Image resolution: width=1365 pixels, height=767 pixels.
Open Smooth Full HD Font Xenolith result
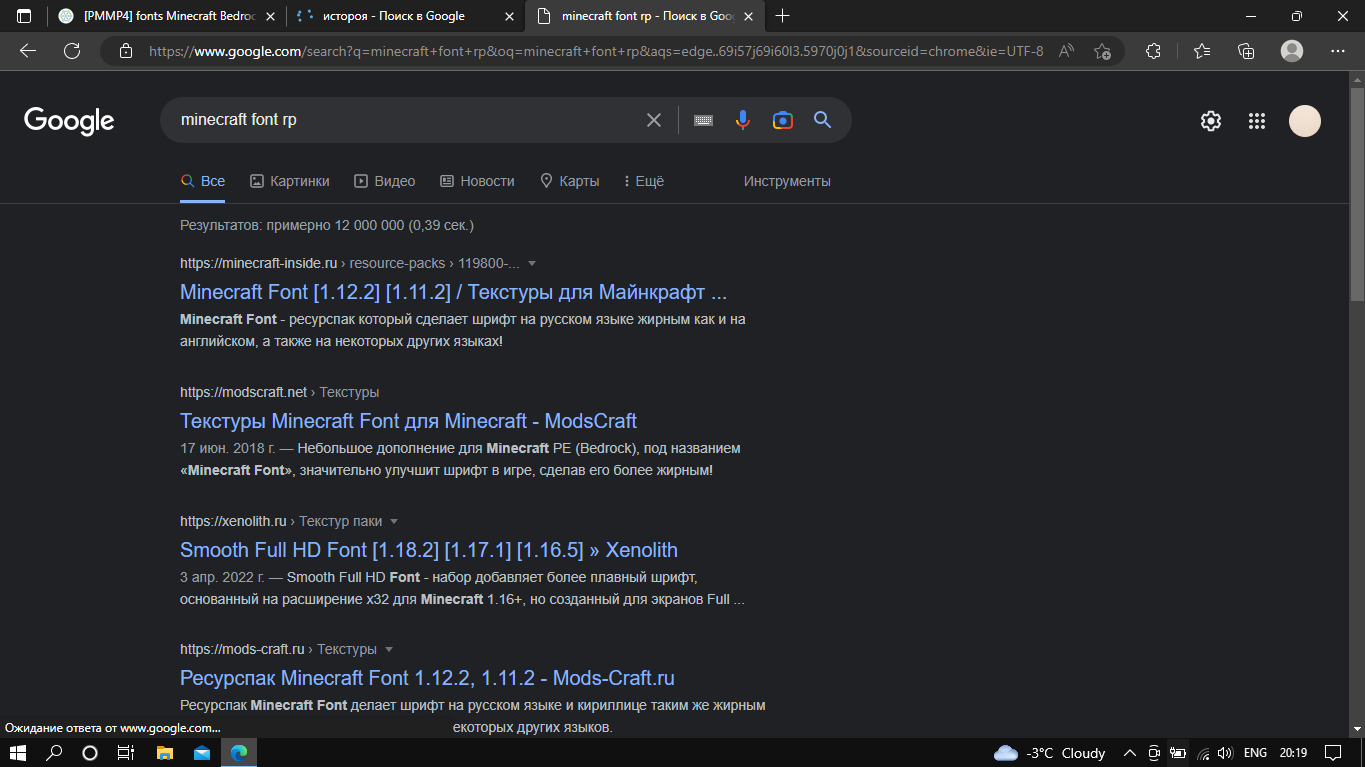(429, 550)
